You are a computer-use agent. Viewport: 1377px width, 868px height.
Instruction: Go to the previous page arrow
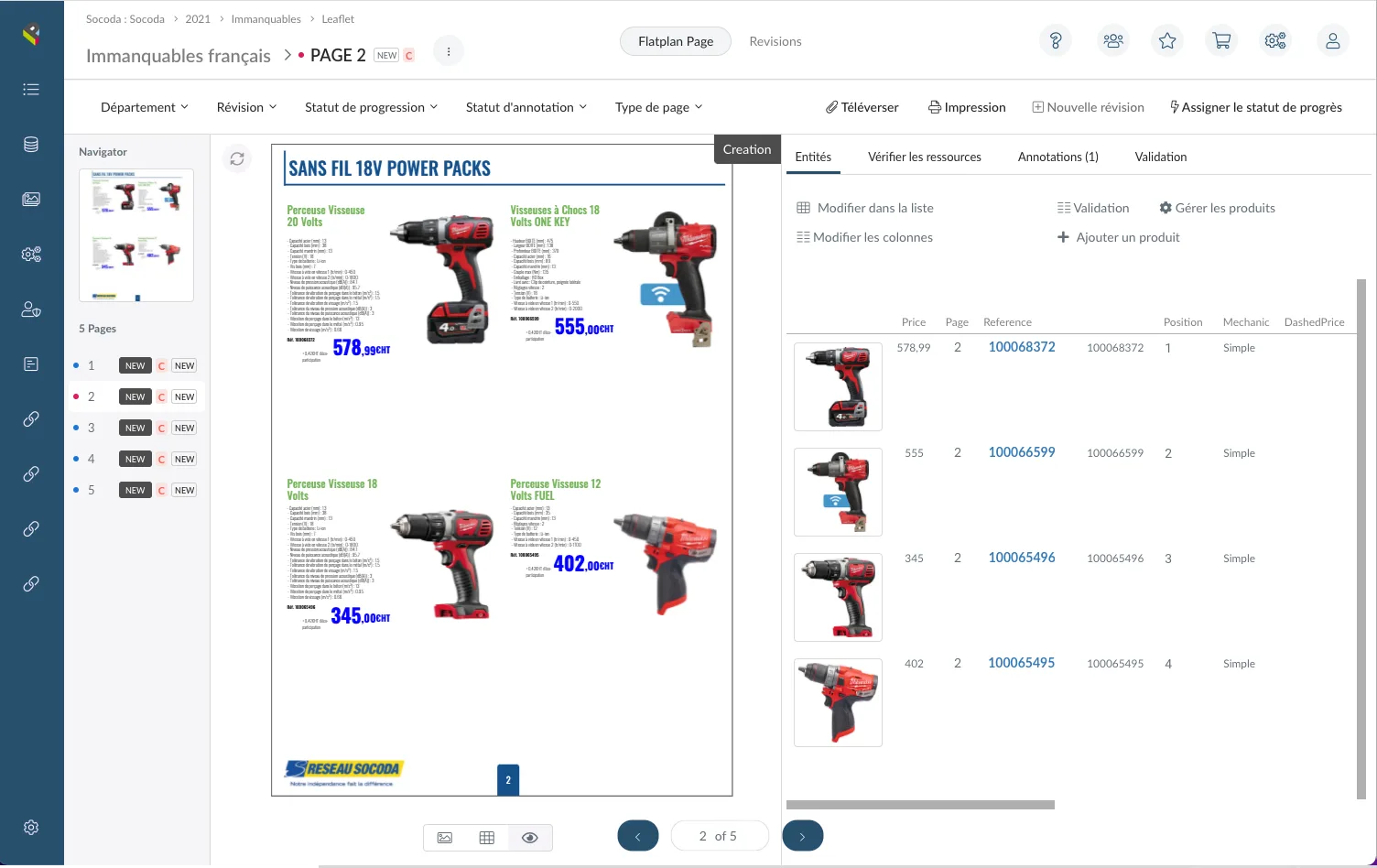pos(638,836)
